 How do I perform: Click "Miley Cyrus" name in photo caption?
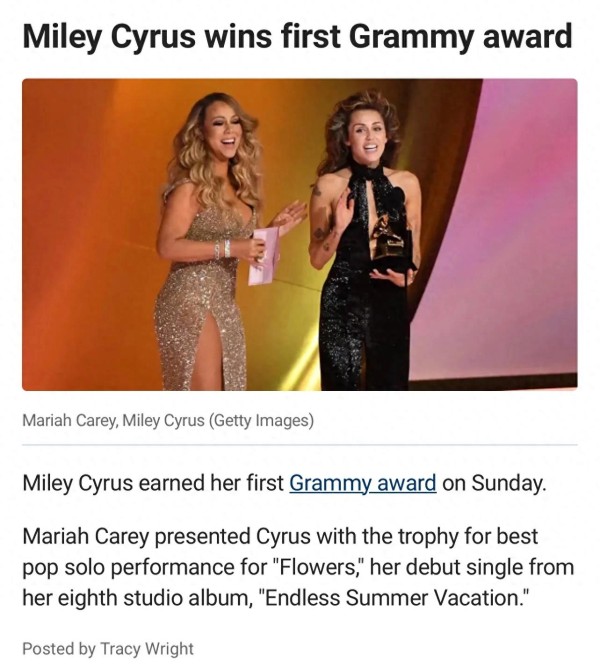[x=164, y=420]
